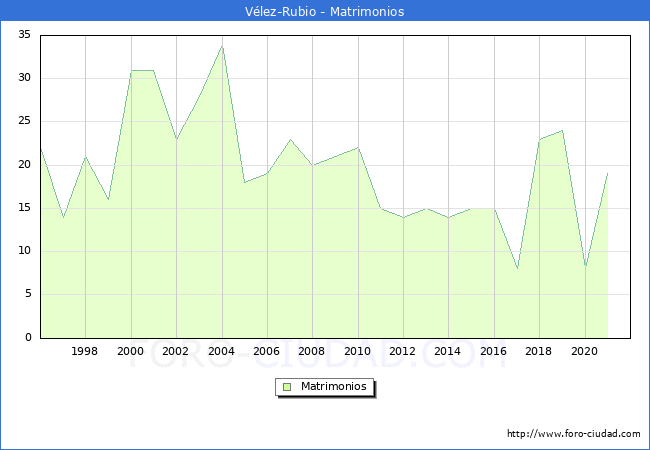Click the 30 y-axis label

24,77
